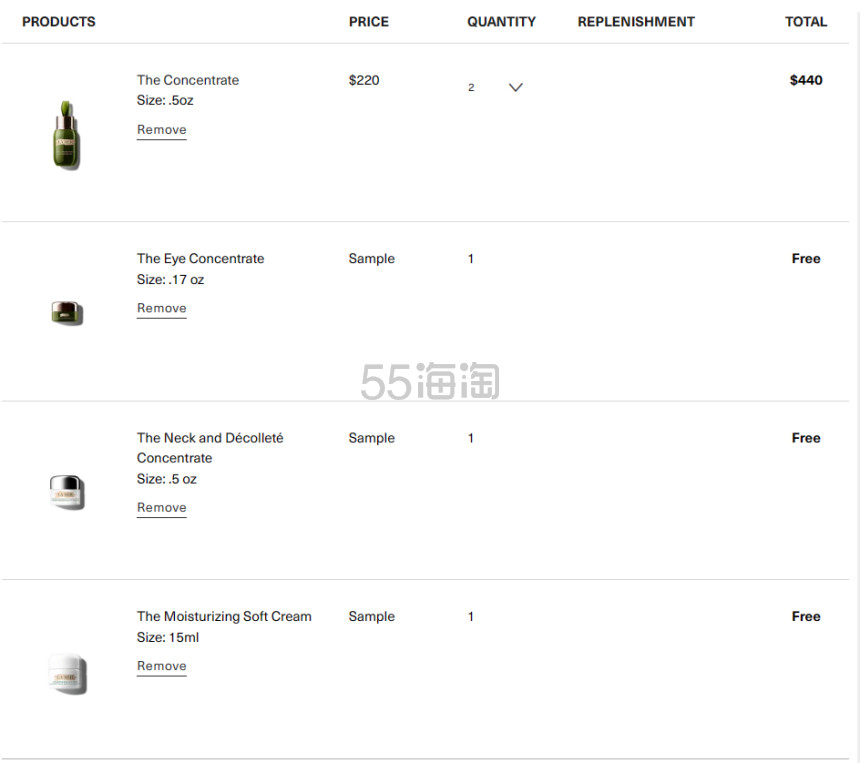Remove The Moisturizing Soft Cream sample
The width and height of the screenshot is (860, 763).
click(x=162, y=666)
